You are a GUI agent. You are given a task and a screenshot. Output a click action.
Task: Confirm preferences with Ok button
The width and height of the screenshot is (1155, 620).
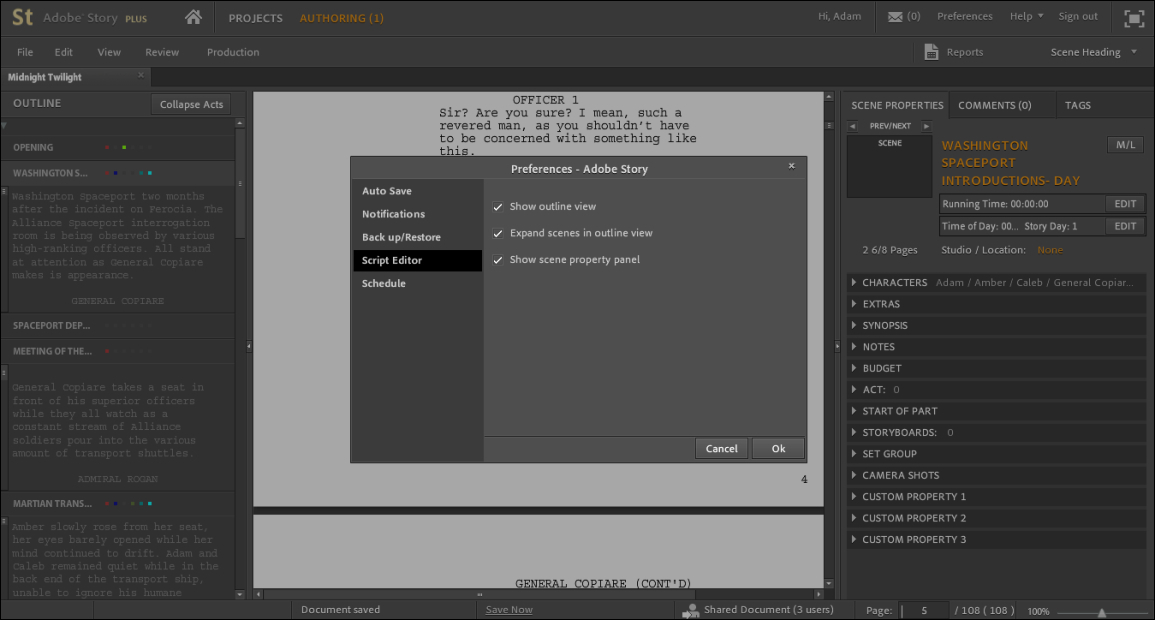778,448
